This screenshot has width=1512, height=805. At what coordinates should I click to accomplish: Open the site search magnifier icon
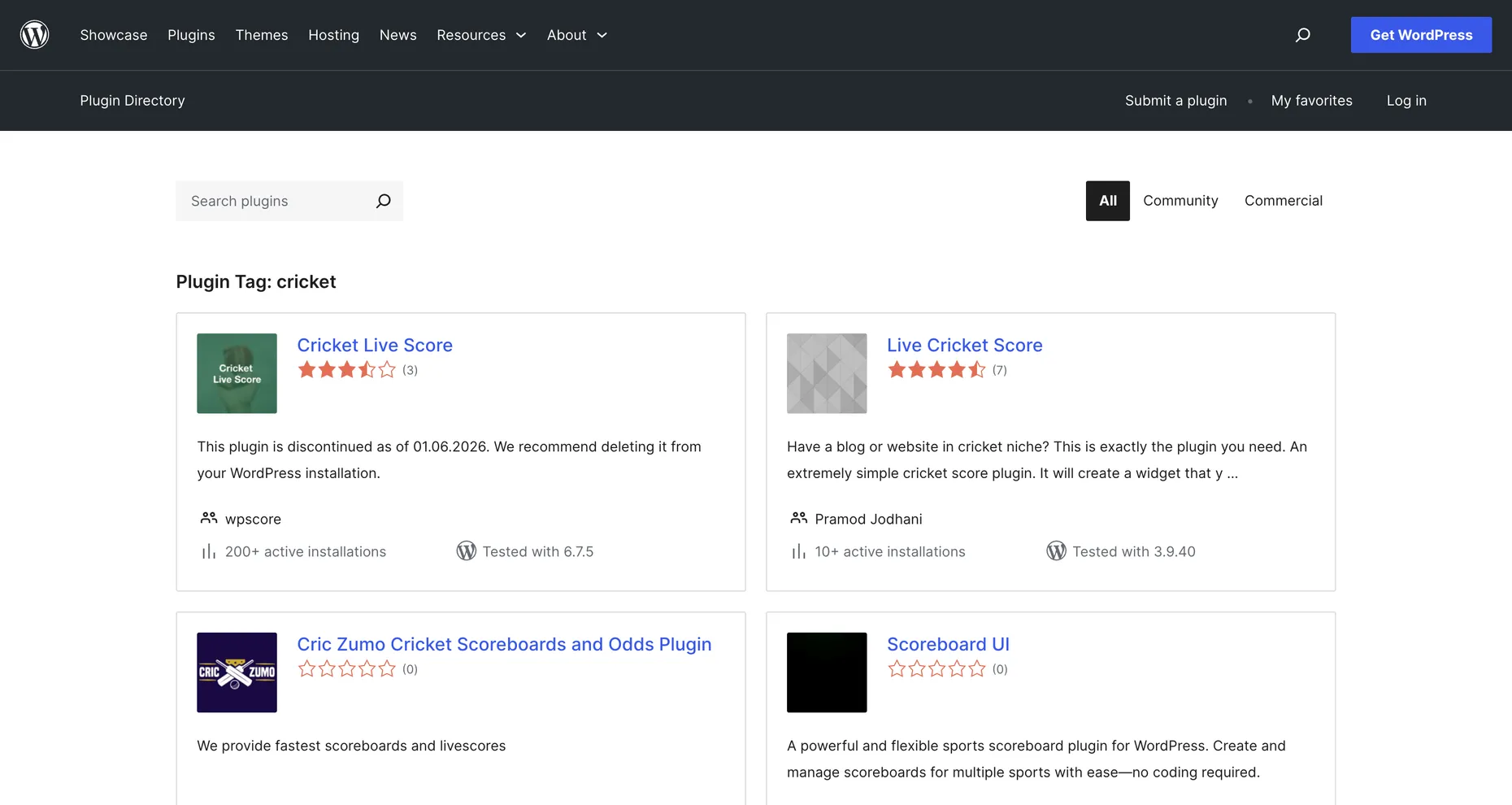[x=1303, y=35]
